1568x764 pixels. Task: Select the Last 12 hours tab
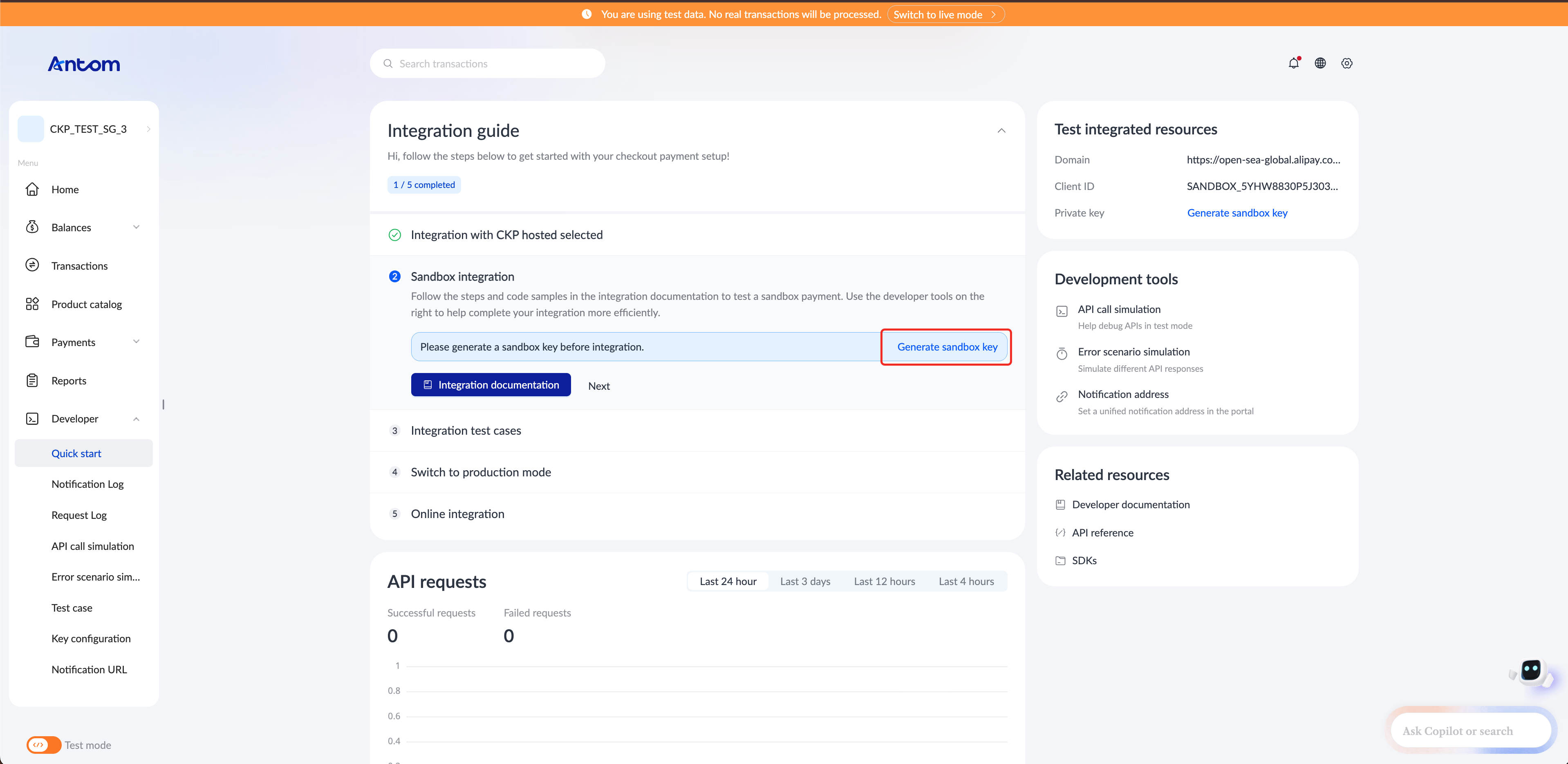coord(884,581)
